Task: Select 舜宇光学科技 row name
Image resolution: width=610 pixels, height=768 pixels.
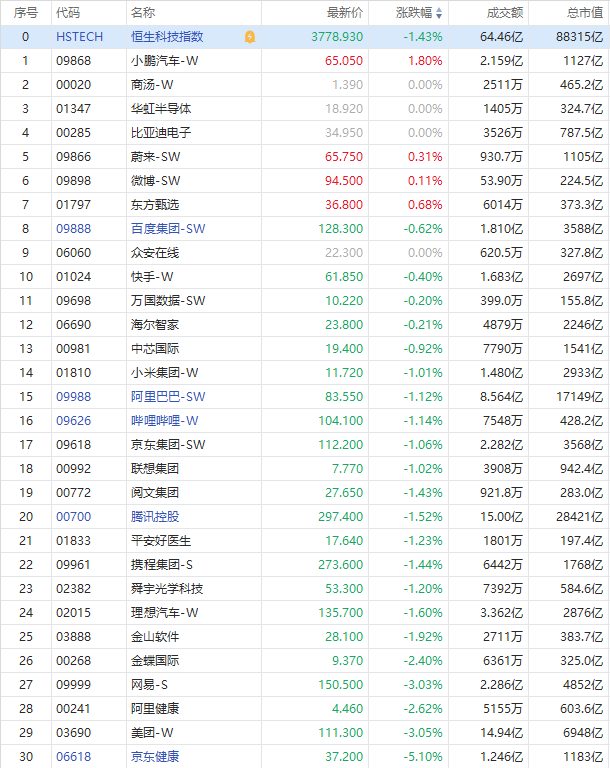Action: click(167, 589)
